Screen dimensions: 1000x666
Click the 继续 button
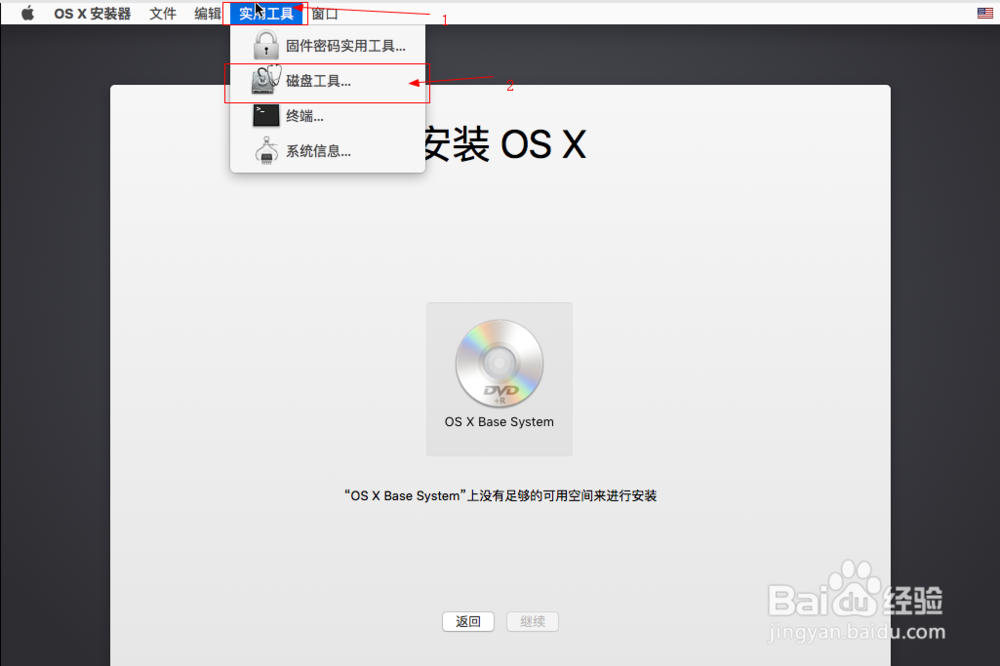pyautogui.click(x=532, y=621)
